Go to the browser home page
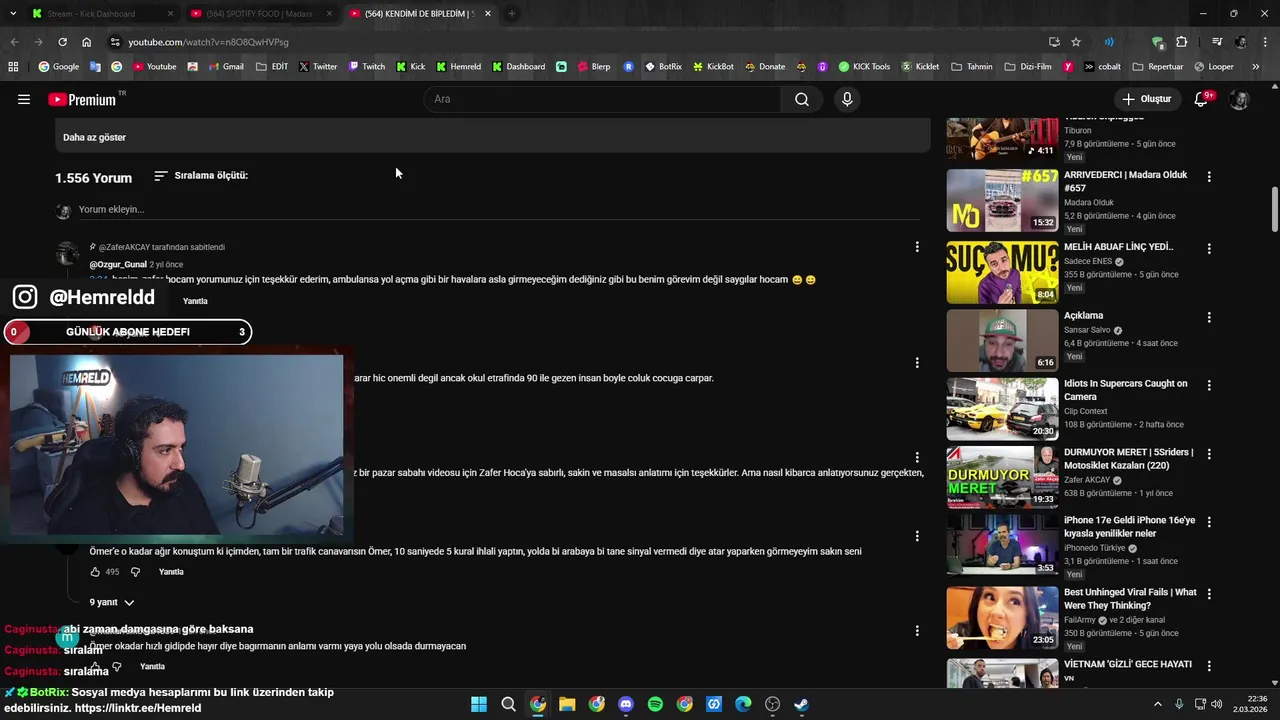 pos(87,42)
